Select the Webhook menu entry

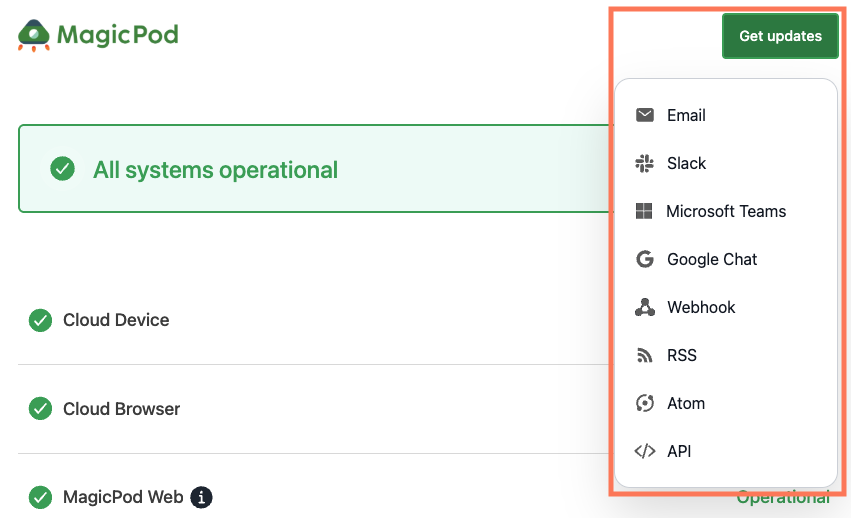[726, 307]
